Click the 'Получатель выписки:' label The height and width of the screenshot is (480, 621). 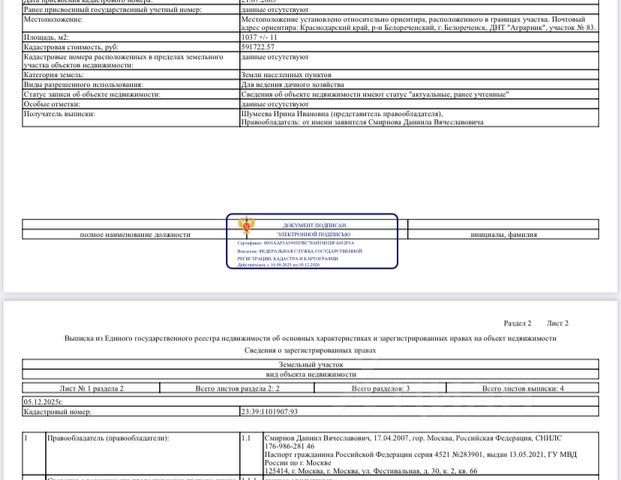coord(59,114)
